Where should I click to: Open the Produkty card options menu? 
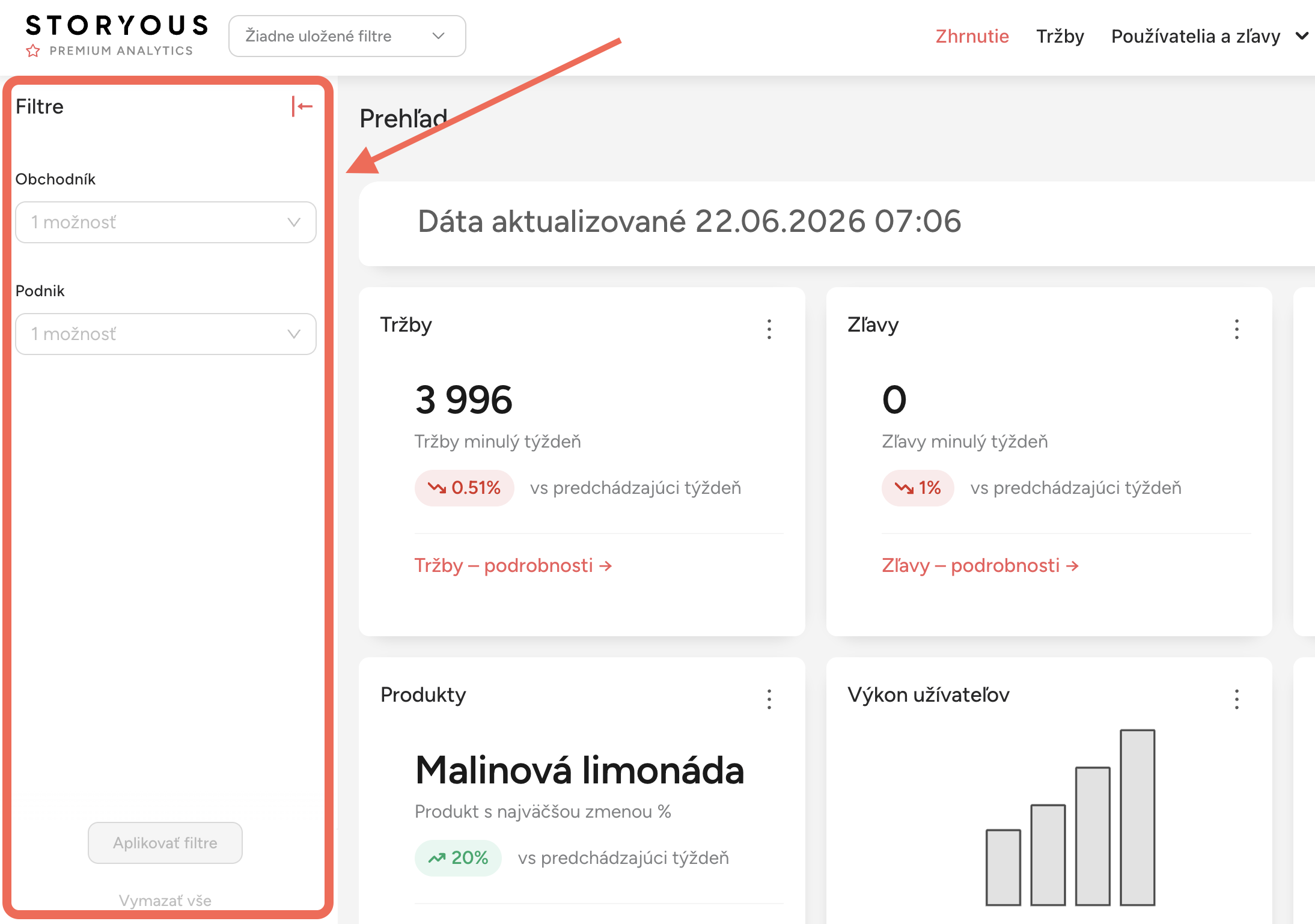(x=769, y=699)
